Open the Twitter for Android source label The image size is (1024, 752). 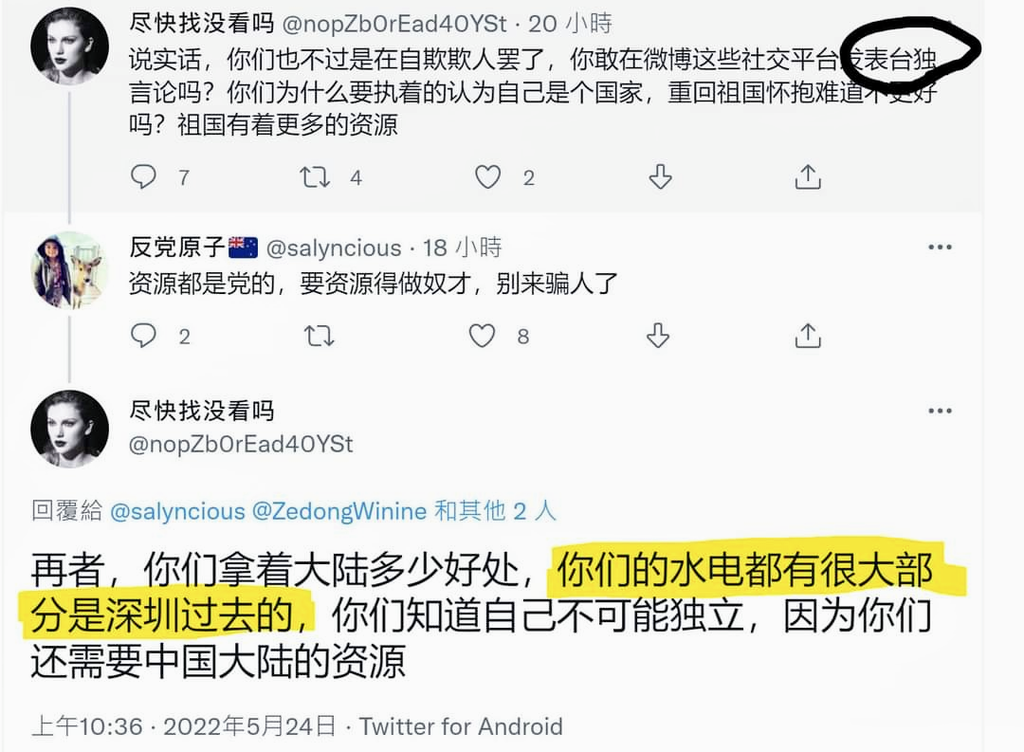461,727
